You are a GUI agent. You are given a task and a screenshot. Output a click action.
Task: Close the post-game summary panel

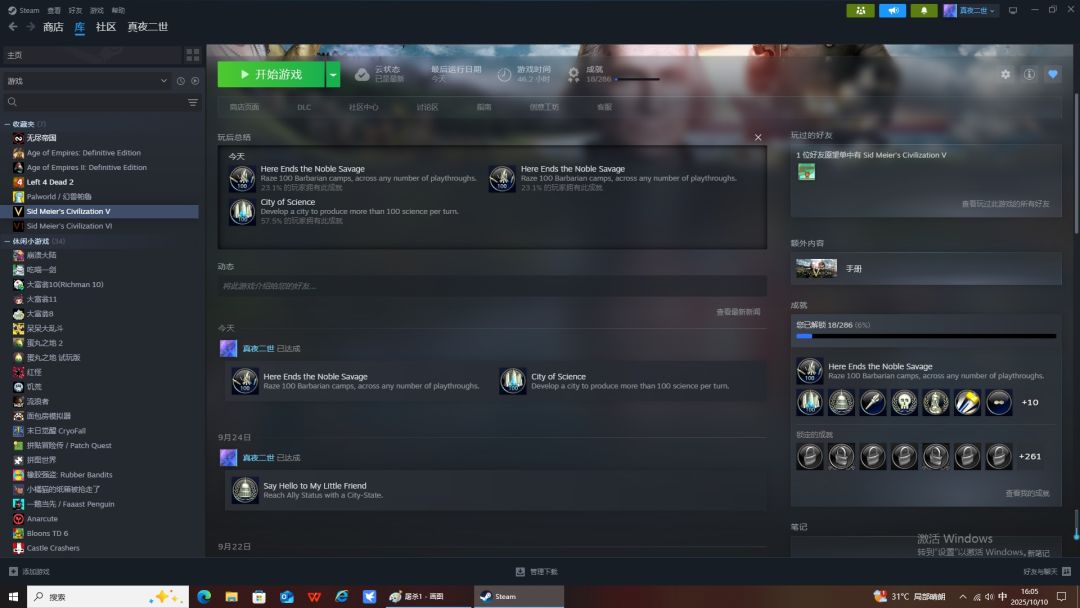coord(758,137)
